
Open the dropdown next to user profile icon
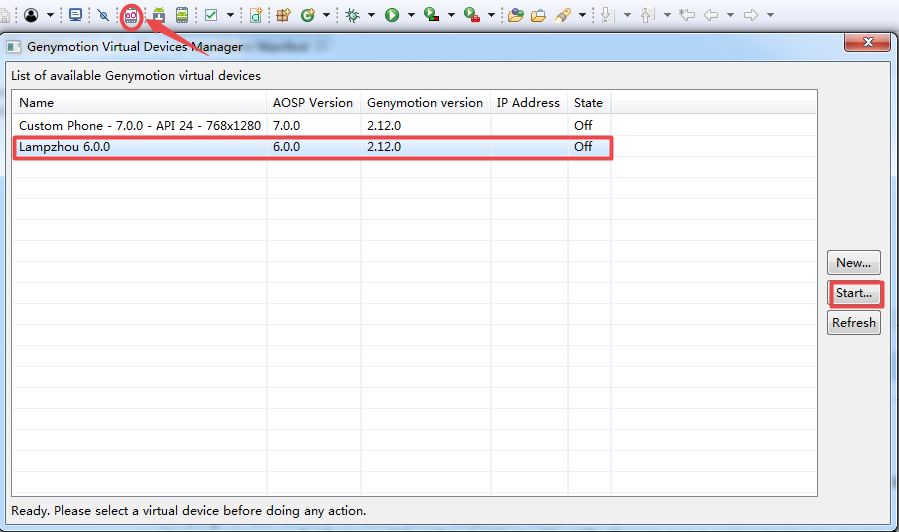point(50,15)
